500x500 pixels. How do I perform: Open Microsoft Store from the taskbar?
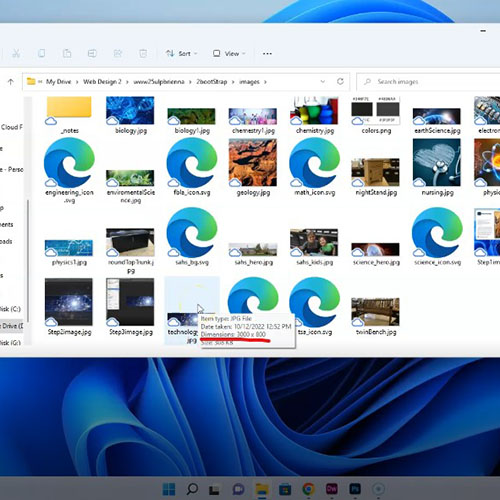[285, 489]
